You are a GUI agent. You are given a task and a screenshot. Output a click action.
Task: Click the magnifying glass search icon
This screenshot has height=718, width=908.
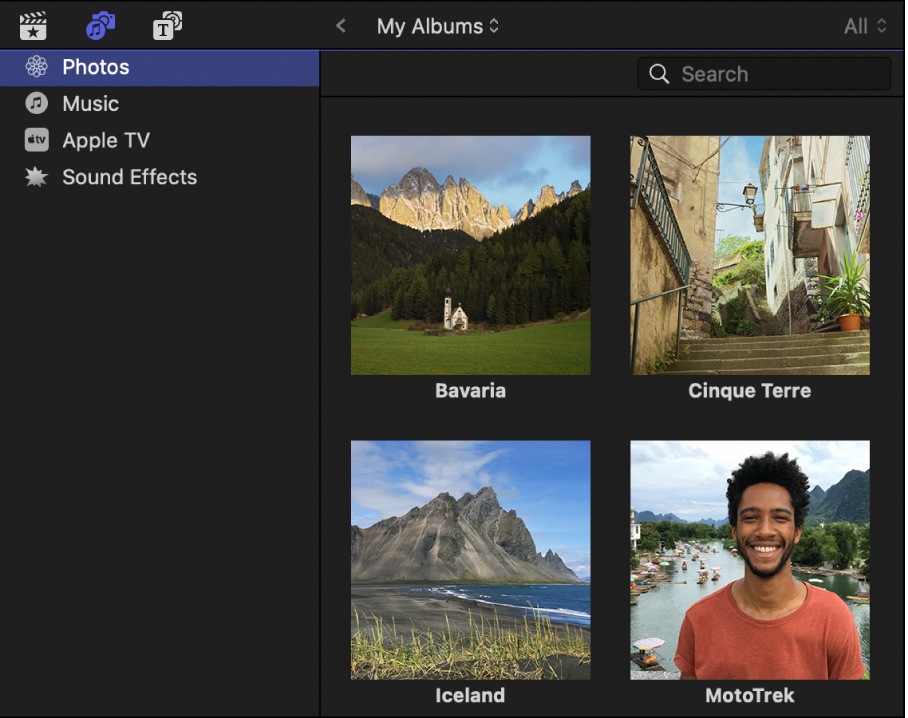point(659,73)
